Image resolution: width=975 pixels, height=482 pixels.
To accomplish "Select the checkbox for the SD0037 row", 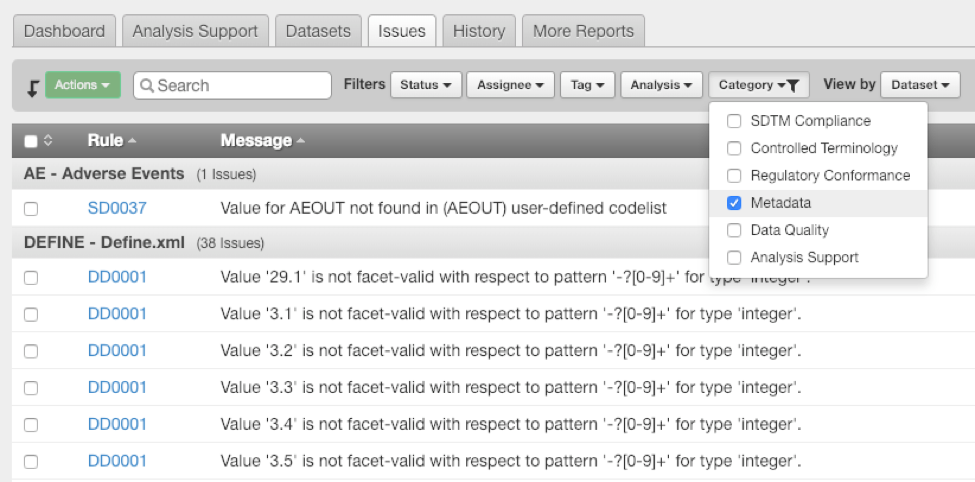I will (31, 209).
